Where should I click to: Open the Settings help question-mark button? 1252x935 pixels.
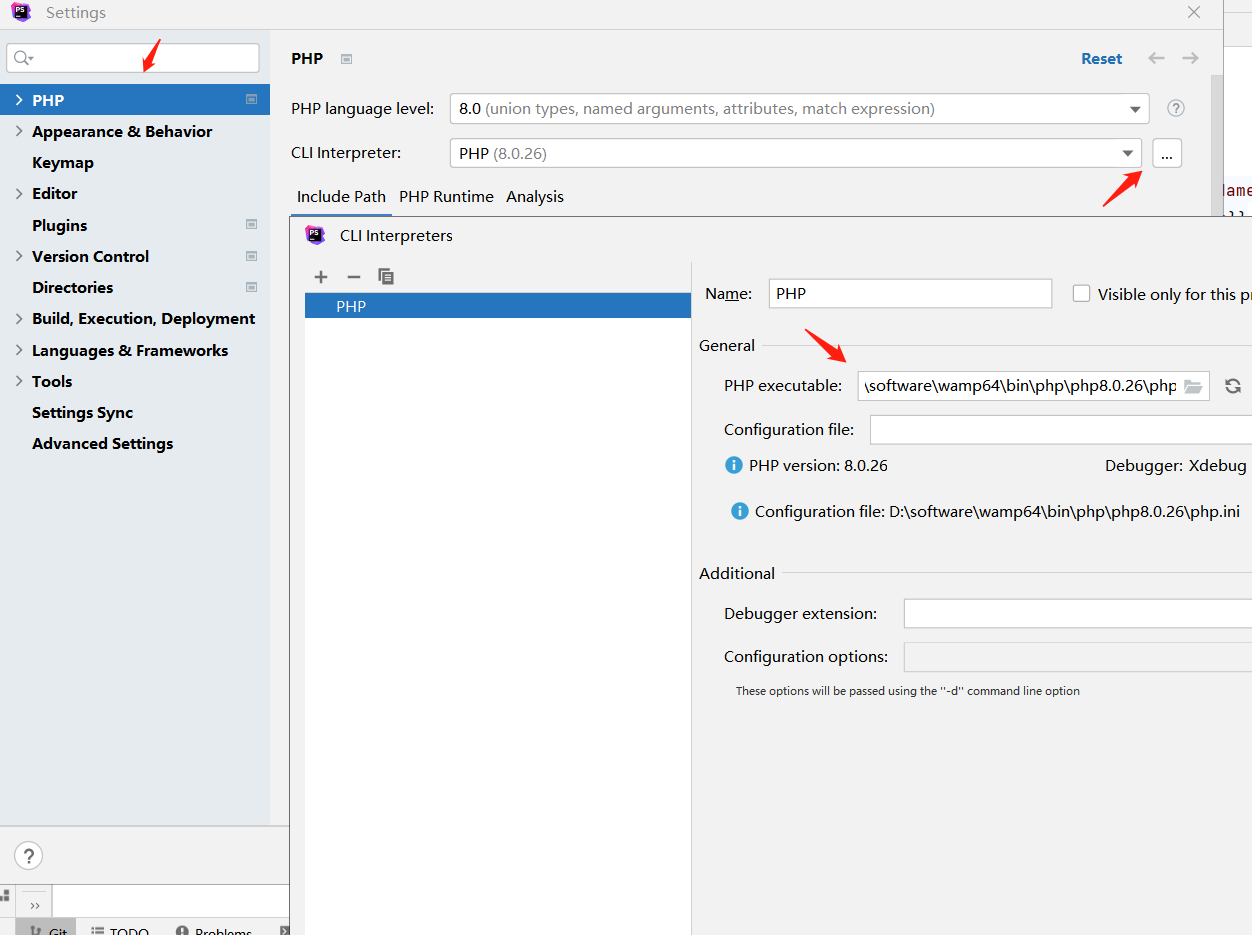[28, 856]
